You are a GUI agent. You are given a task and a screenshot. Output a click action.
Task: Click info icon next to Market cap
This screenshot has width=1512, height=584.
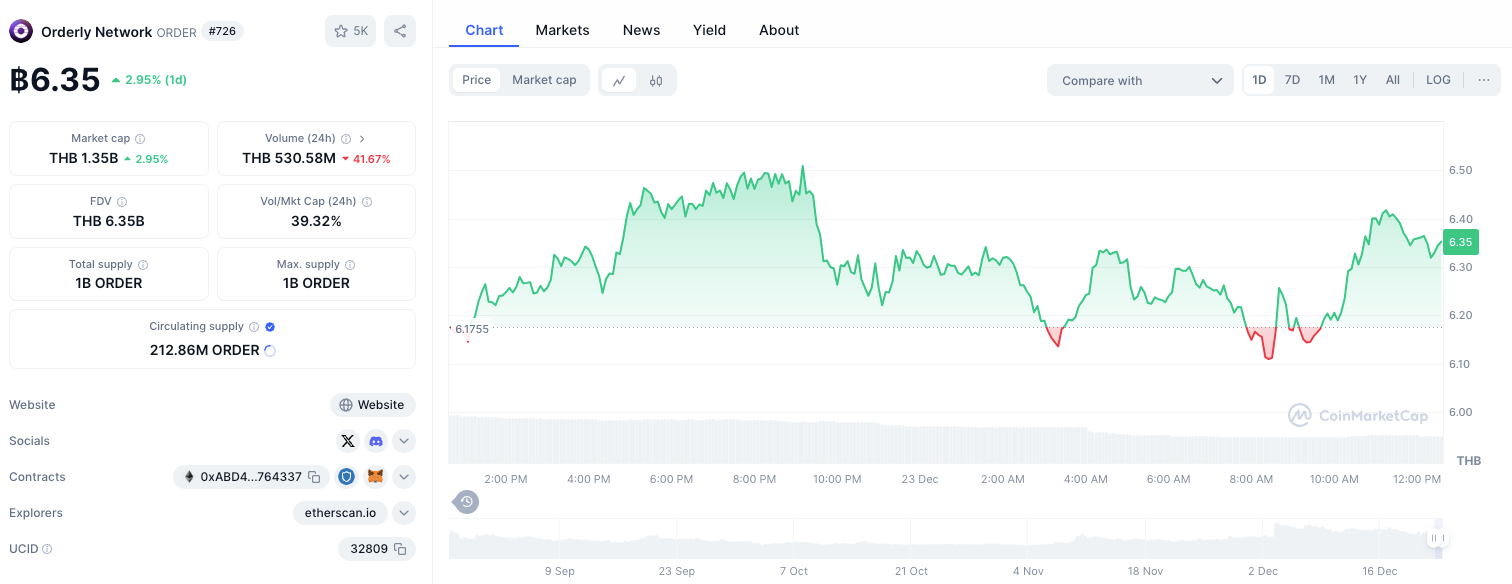(140, 139)
